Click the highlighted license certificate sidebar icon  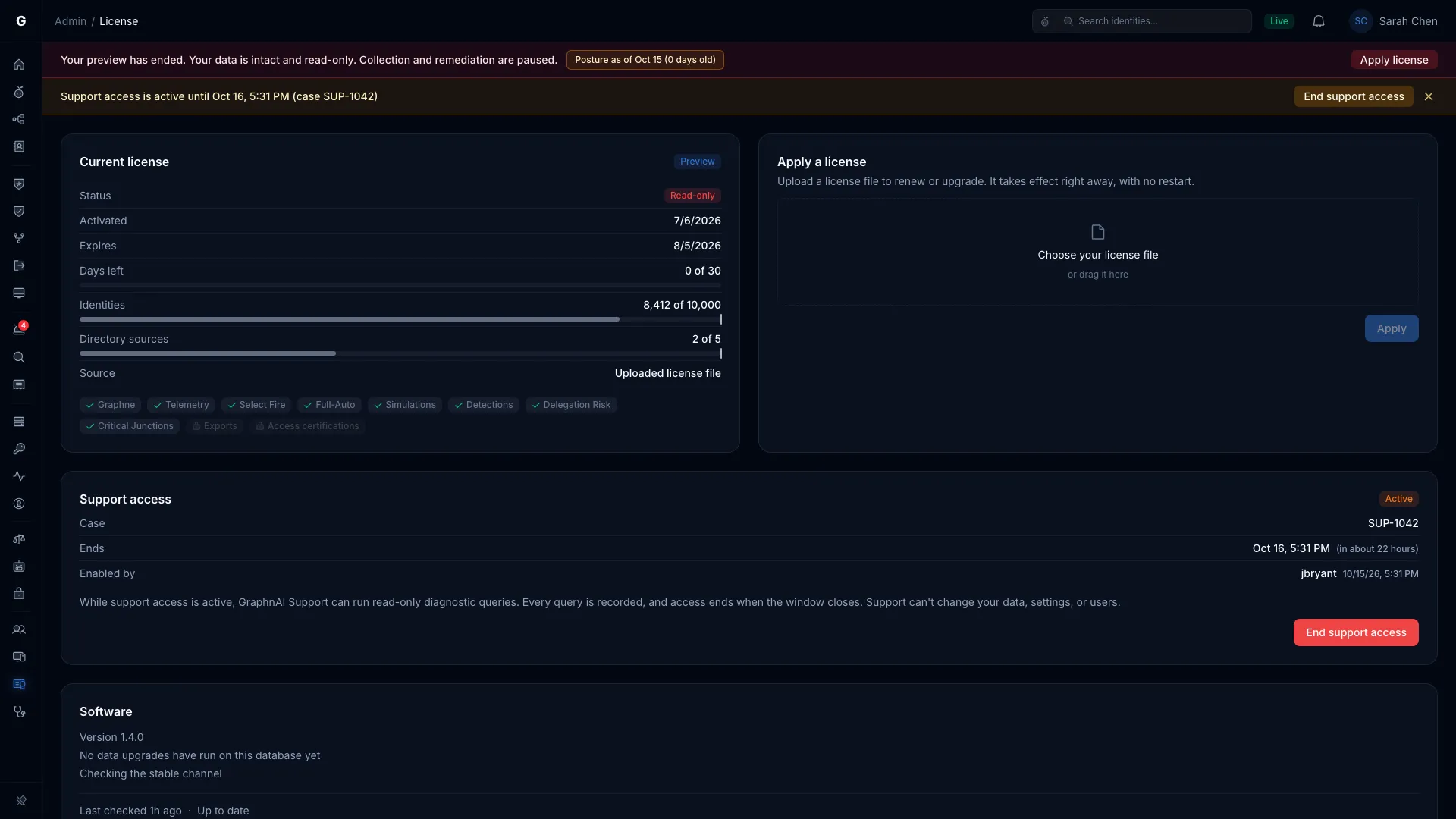coord(19,684)
